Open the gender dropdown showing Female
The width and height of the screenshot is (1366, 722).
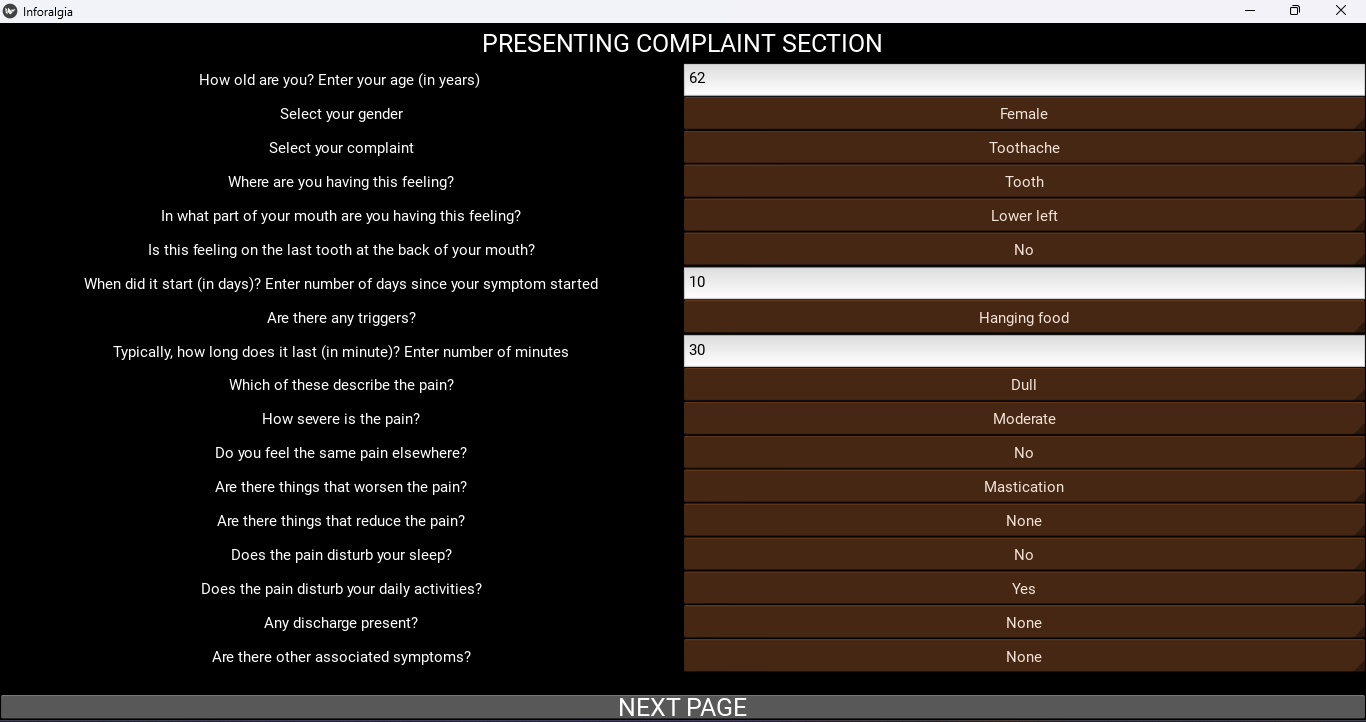(x=1023, y=114)
